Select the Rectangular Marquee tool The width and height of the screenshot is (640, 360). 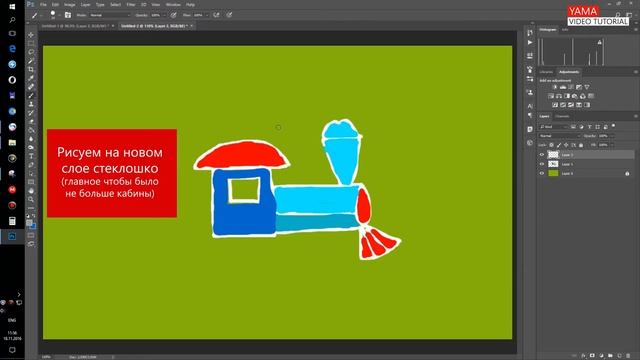coord(31,43)
